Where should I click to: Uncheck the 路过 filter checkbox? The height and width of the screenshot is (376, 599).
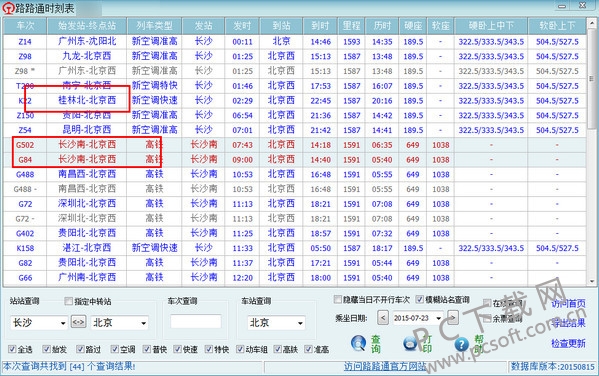80,349
